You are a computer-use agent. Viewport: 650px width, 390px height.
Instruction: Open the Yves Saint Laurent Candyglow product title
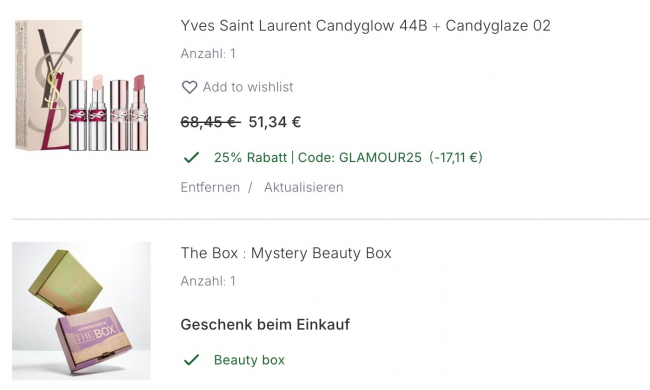[x=366, y=26]
